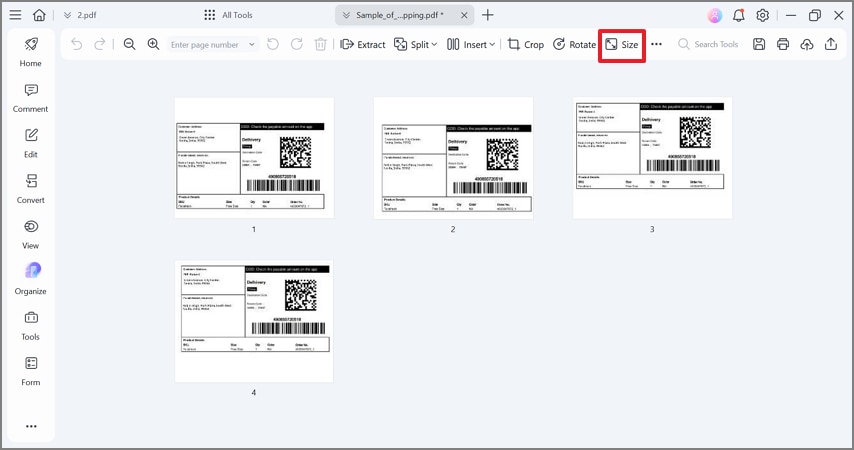
Task: Open the Split dropdown
Action: click(x=416, y=44)
